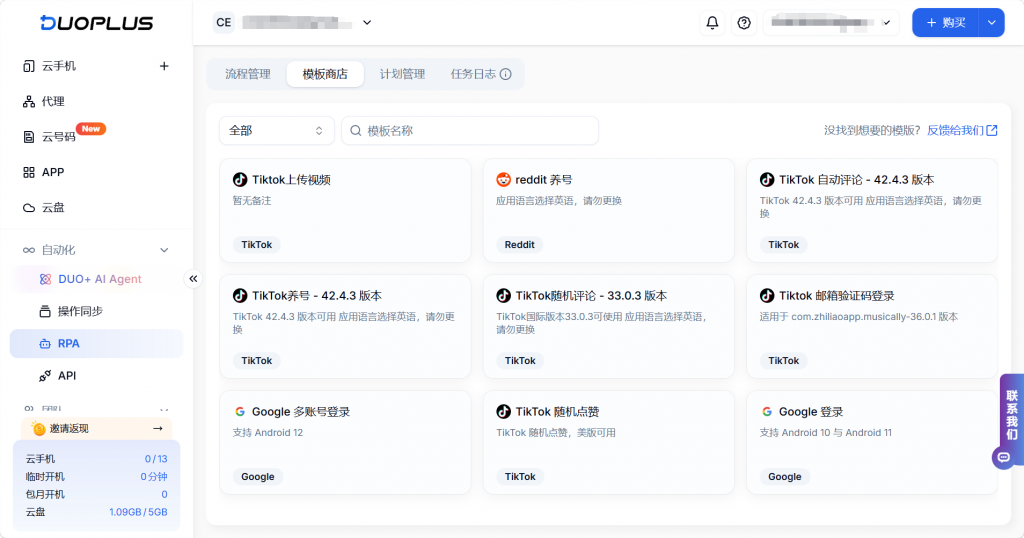Click the TikTok icon on TikTok随机评论 card
Screen dimensions: 1024x538
pyautogui.click(x=503, y=296)
